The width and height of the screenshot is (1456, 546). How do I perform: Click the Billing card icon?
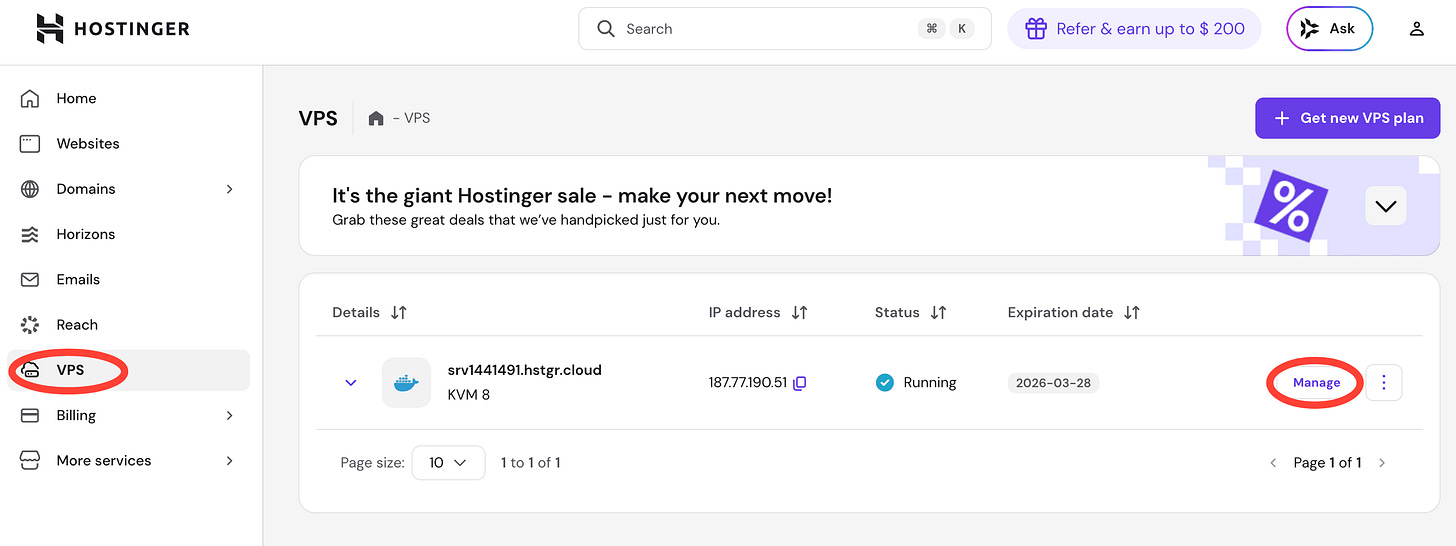[30, 415]
